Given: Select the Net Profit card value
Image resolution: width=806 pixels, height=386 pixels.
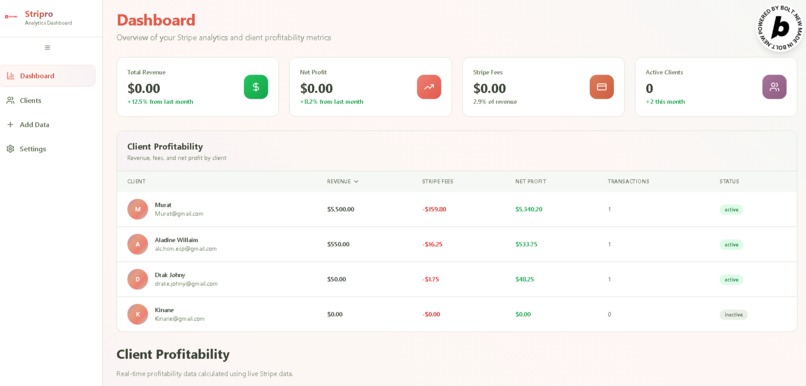Looking at the screenshot, I should [316, 88].
